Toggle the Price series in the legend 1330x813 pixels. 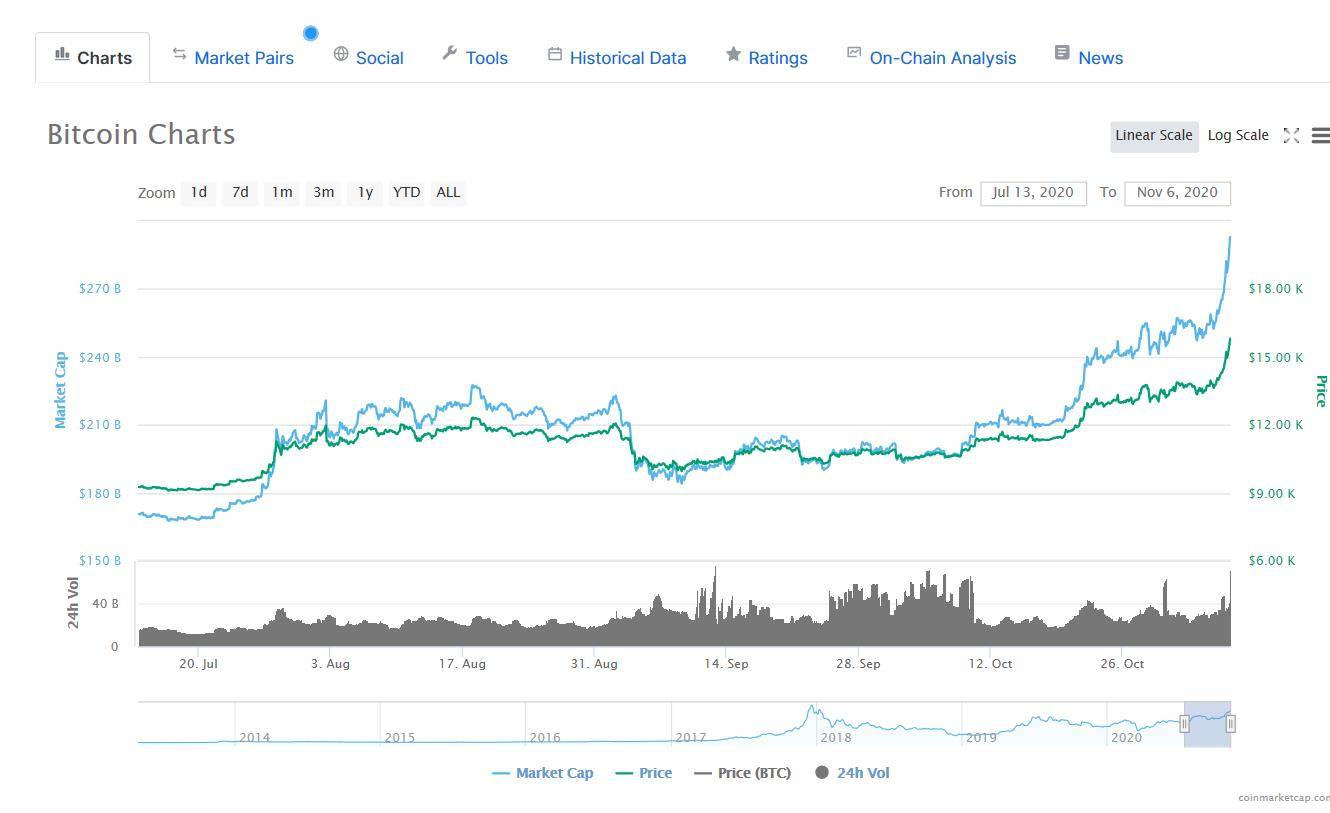click(x=643, y=772)
